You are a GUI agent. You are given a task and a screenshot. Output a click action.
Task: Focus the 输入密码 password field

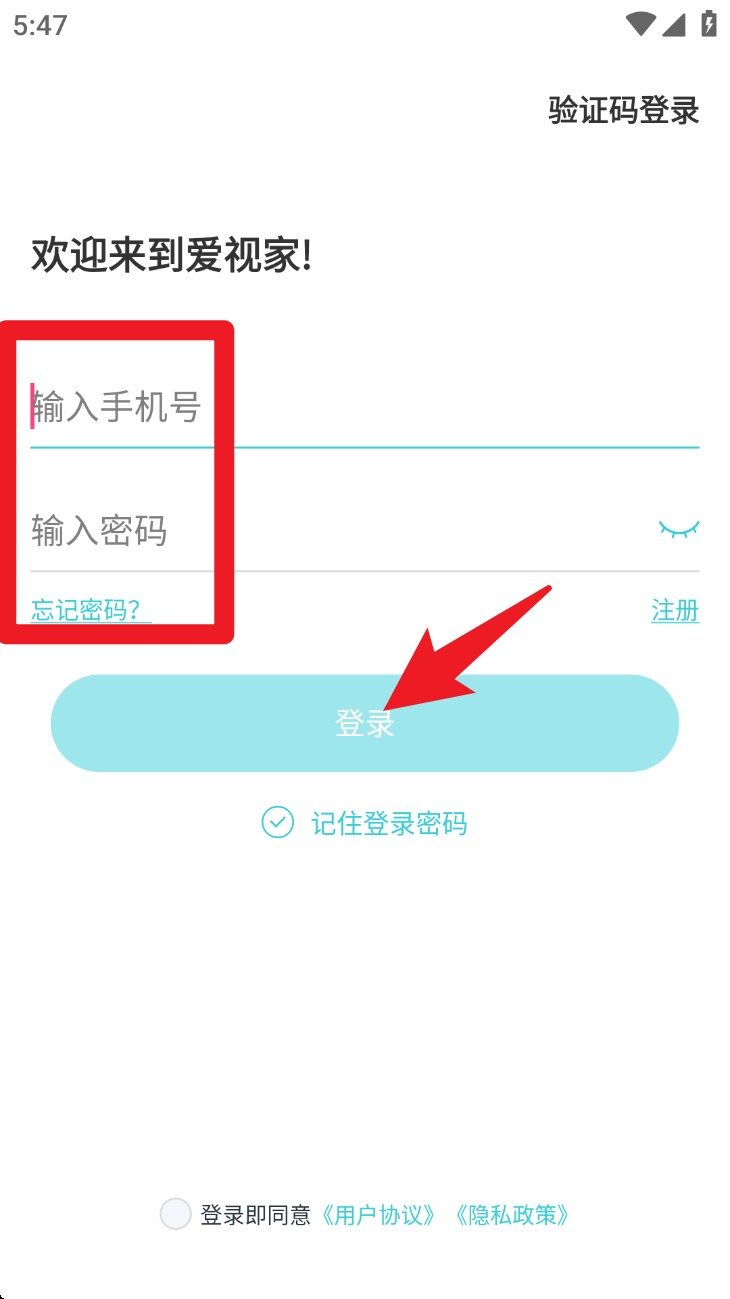pyautogui.click(x=340, y=530)
